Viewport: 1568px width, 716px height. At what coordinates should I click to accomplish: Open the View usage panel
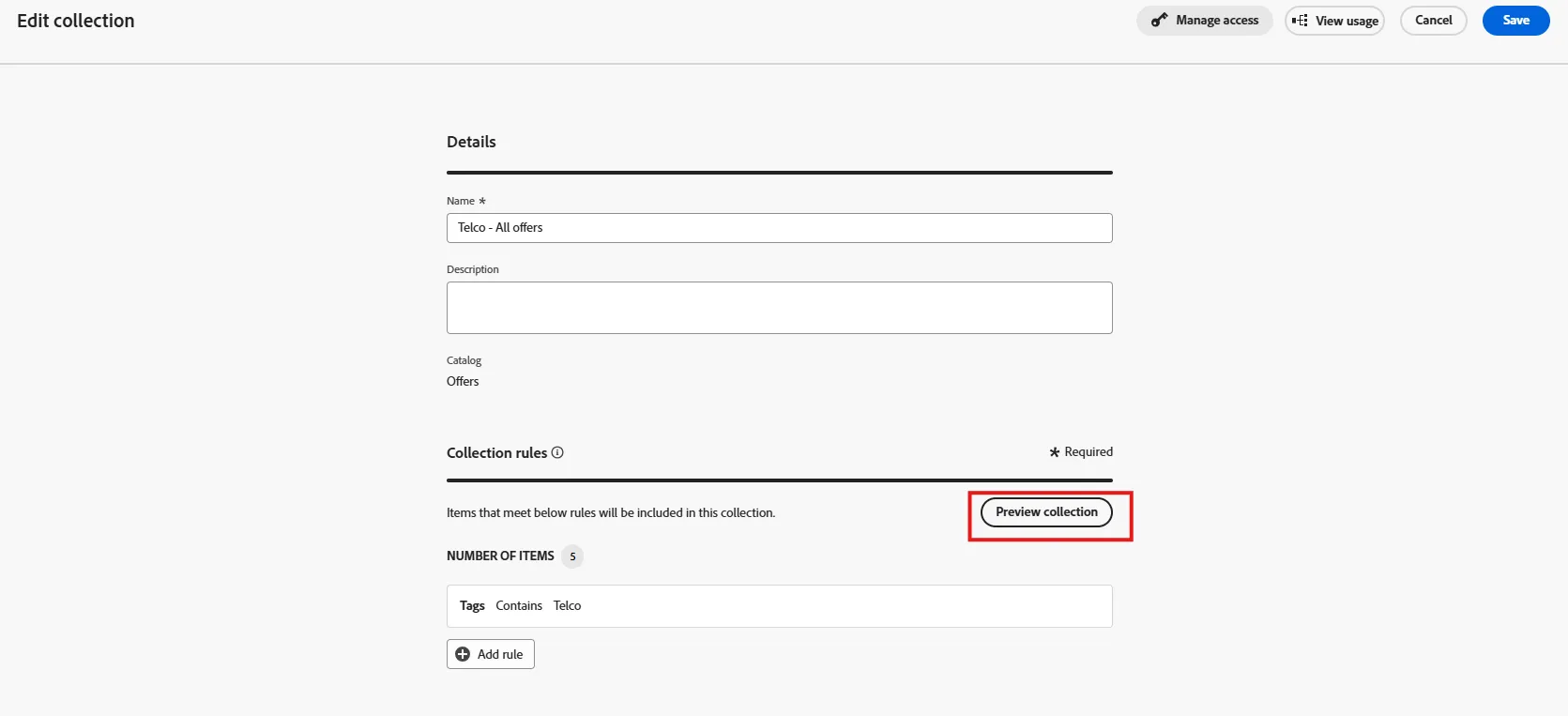[x=1334, y=20]
